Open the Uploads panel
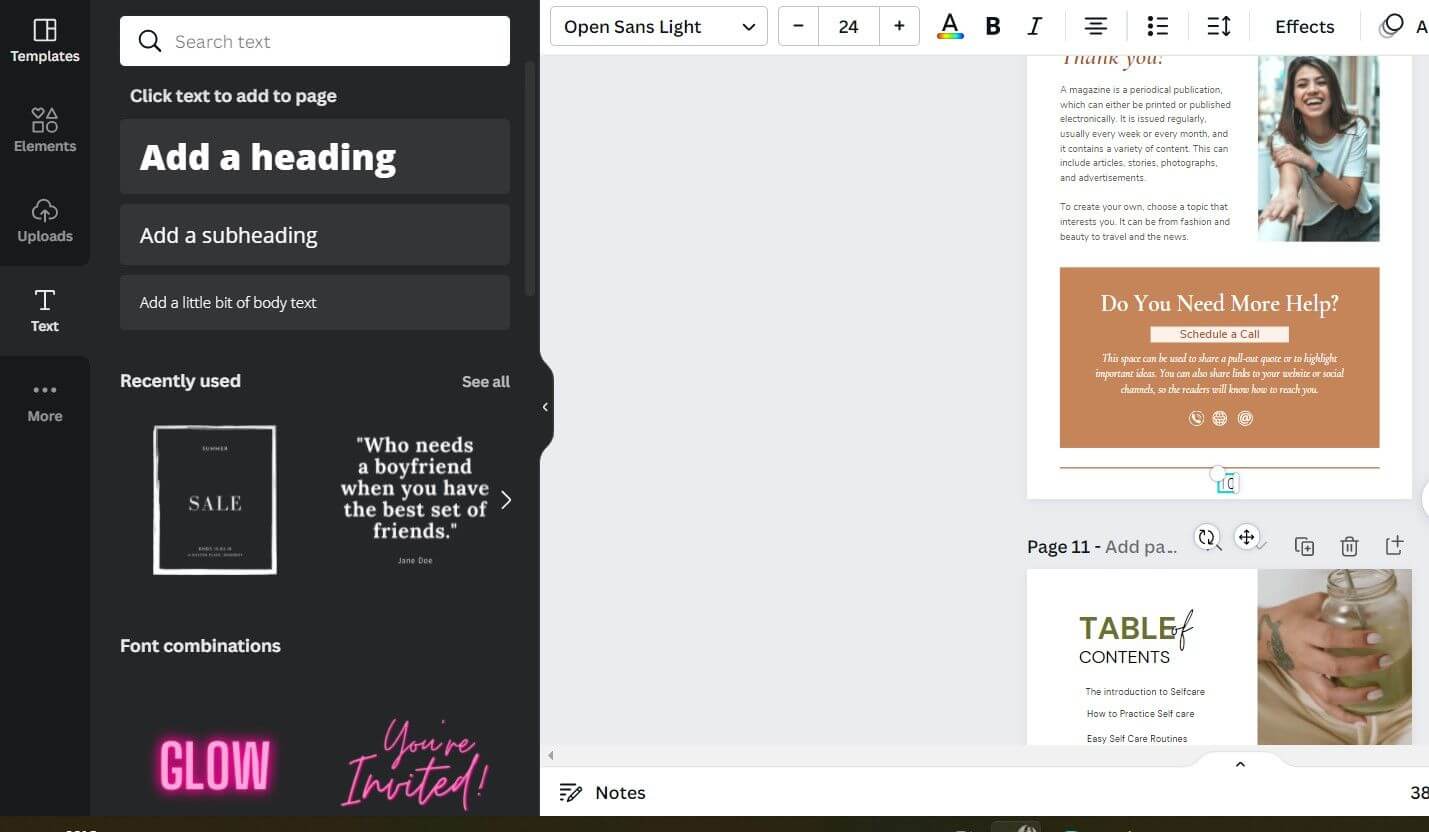Image resolution: width=1429 pixels, height=832 pixels. (x=44, y=220)
